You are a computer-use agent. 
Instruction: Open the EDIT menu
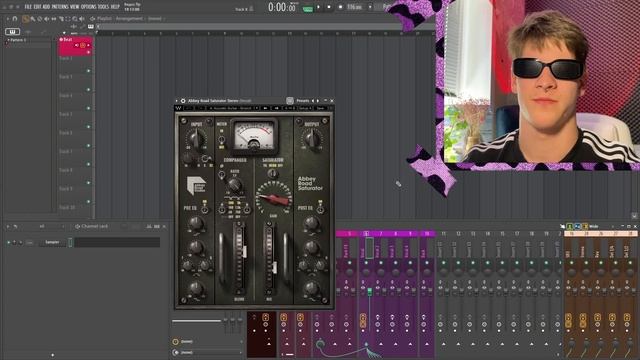click(x=37, y=7)
